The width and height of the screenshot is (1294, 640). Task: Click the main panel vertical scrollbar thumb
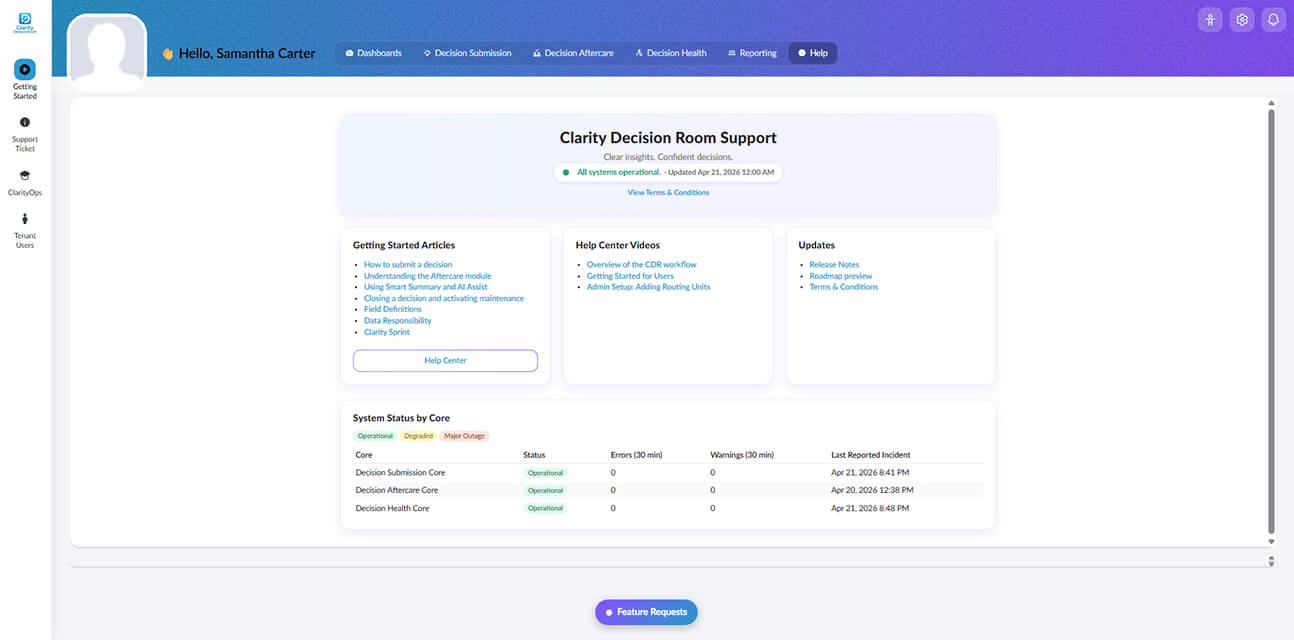click(1271, 320)
